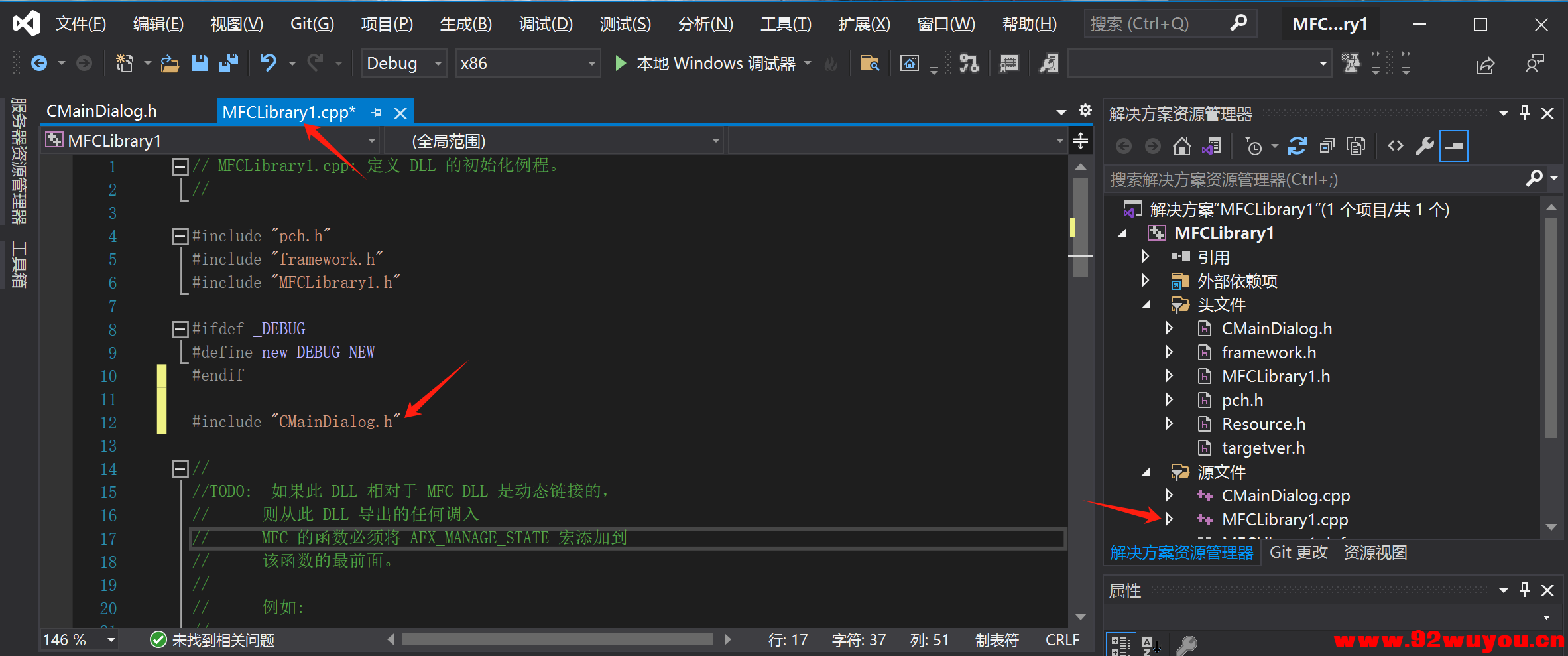This screenshot has width=1568, height=656.
Task: Toggle the pin on MFCLibrary1.cpp tab
Action: (x=376, y=112)
